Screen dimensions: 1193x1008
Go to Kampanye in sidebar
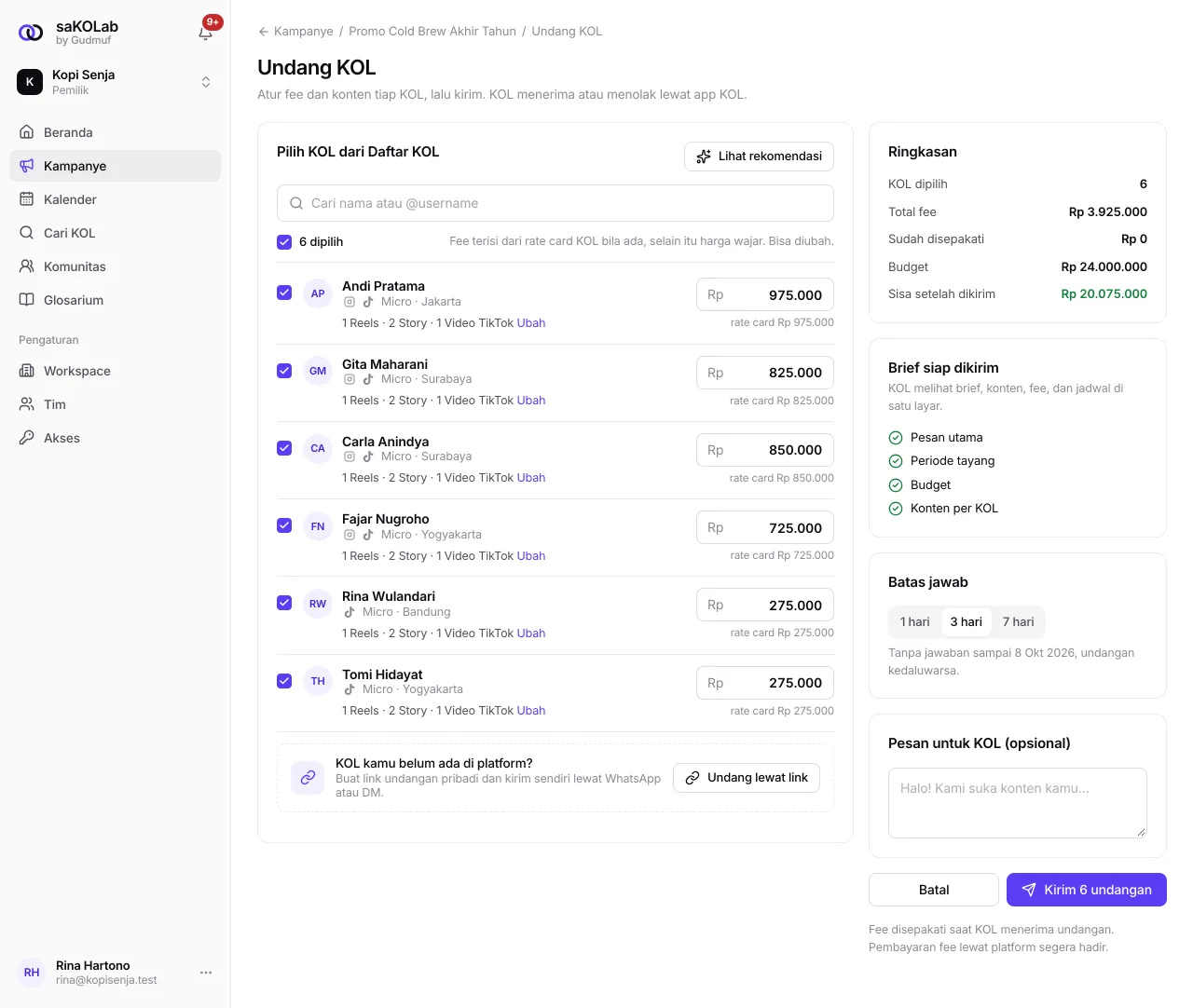click(115, 166)
